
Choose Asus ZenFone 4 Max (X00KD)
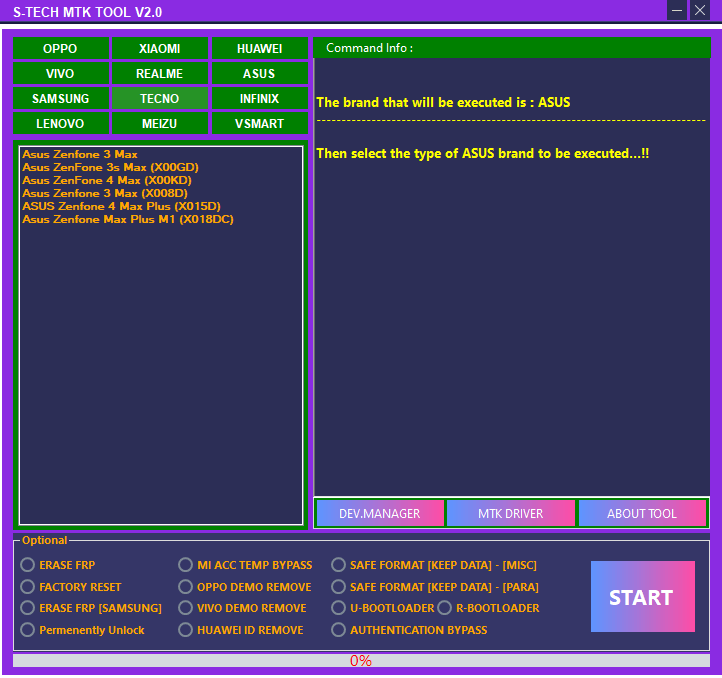pos(107,180)
